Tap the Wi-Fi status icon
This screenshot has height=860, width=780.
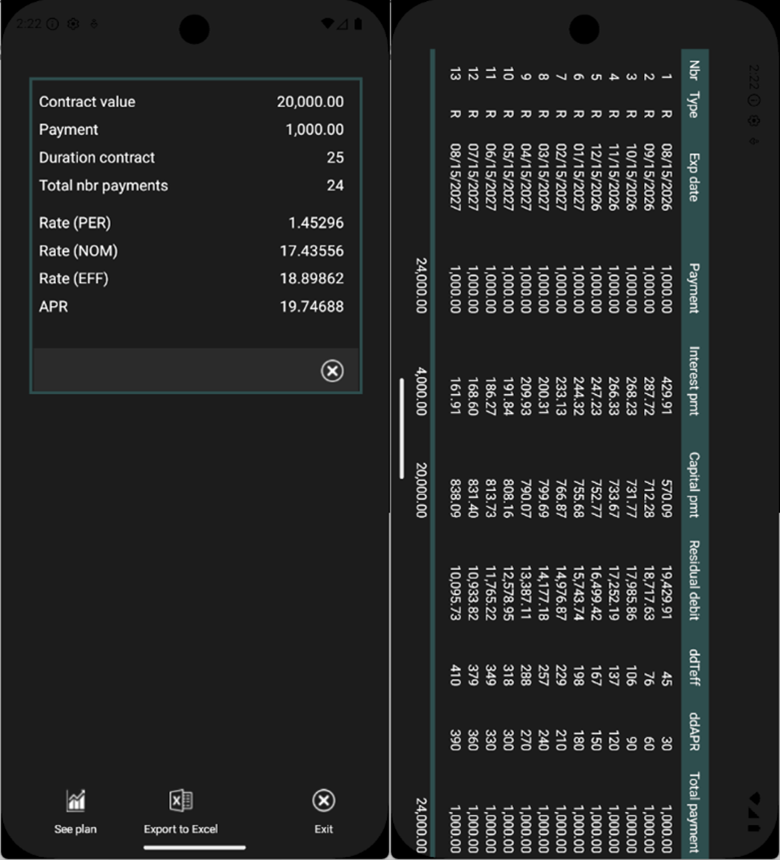(327, 24)
